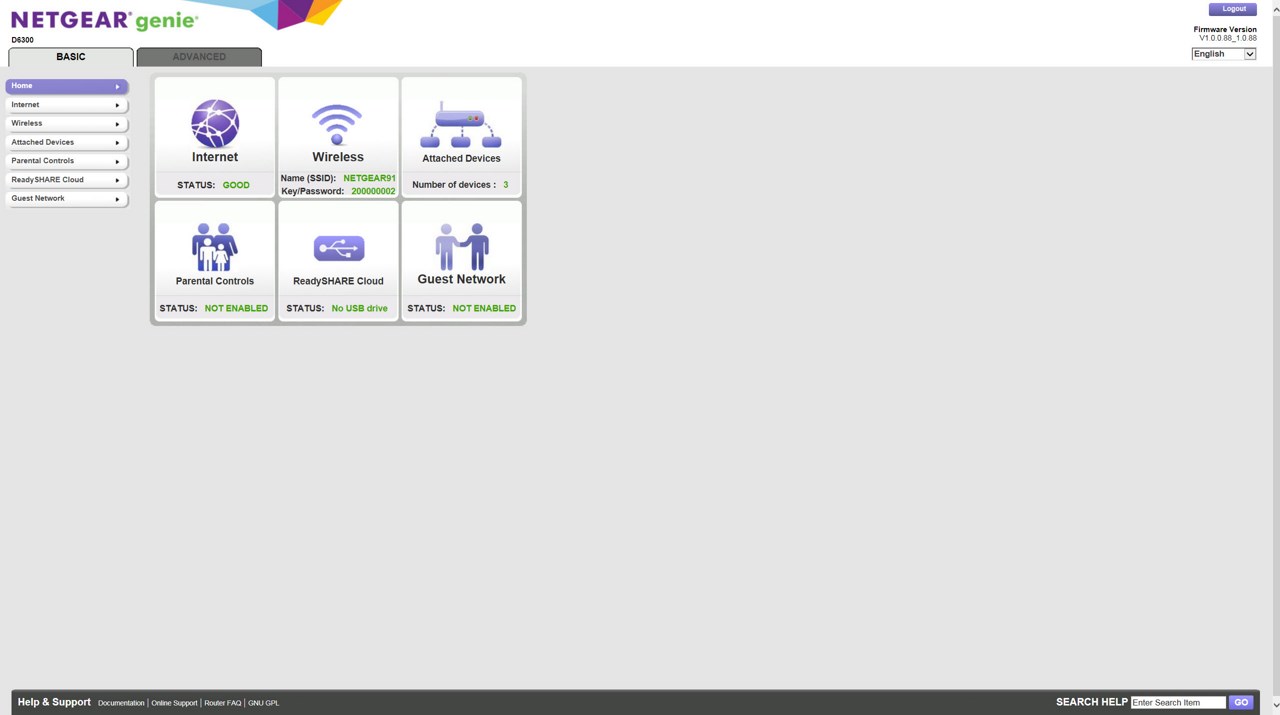The height and width of the screenshot is (715, 1280).
Task: Click the Help & Support heading
Action: (x=54, y=702)
